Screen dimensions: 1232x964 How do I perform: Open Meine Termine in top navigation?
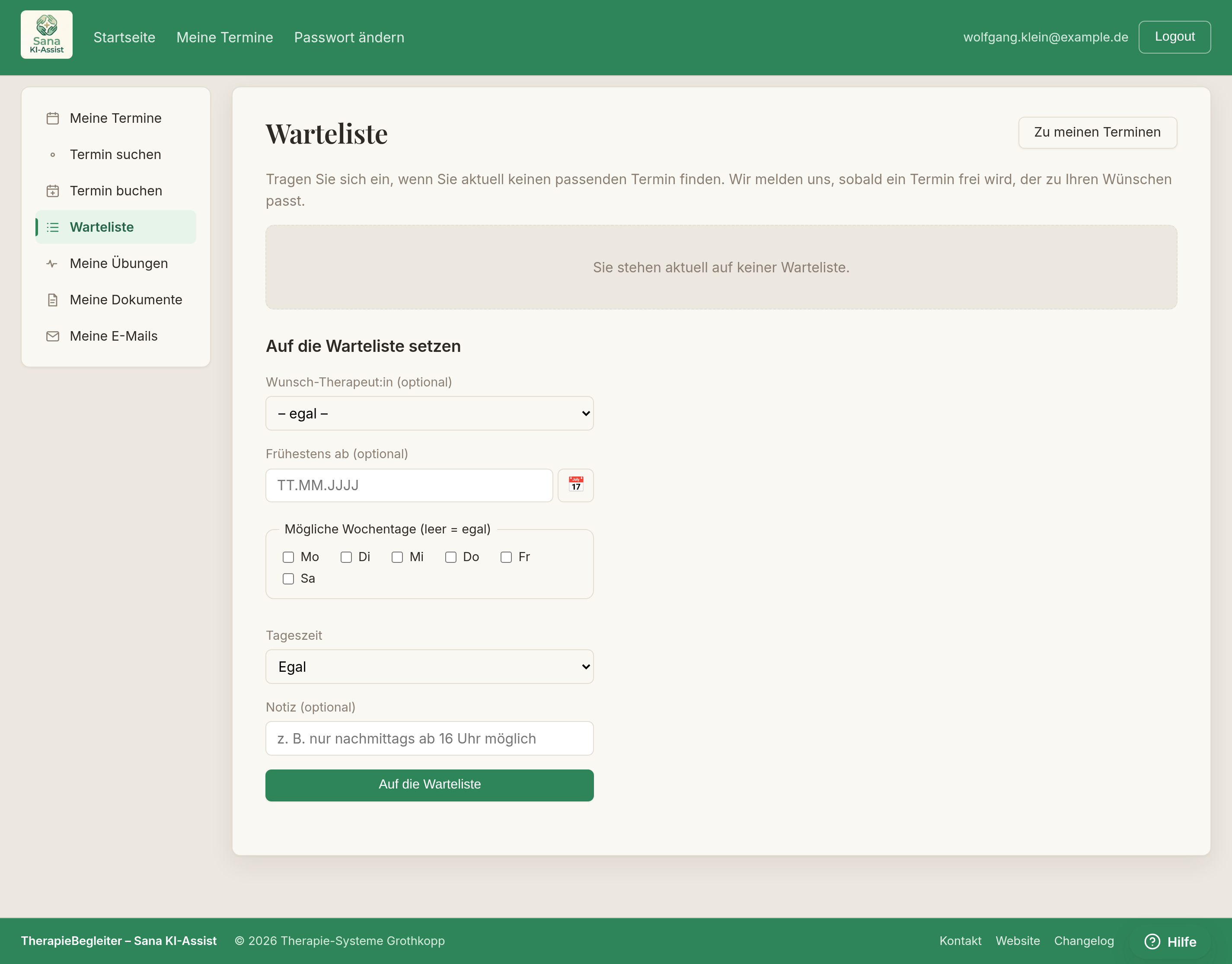coord(225,37)
